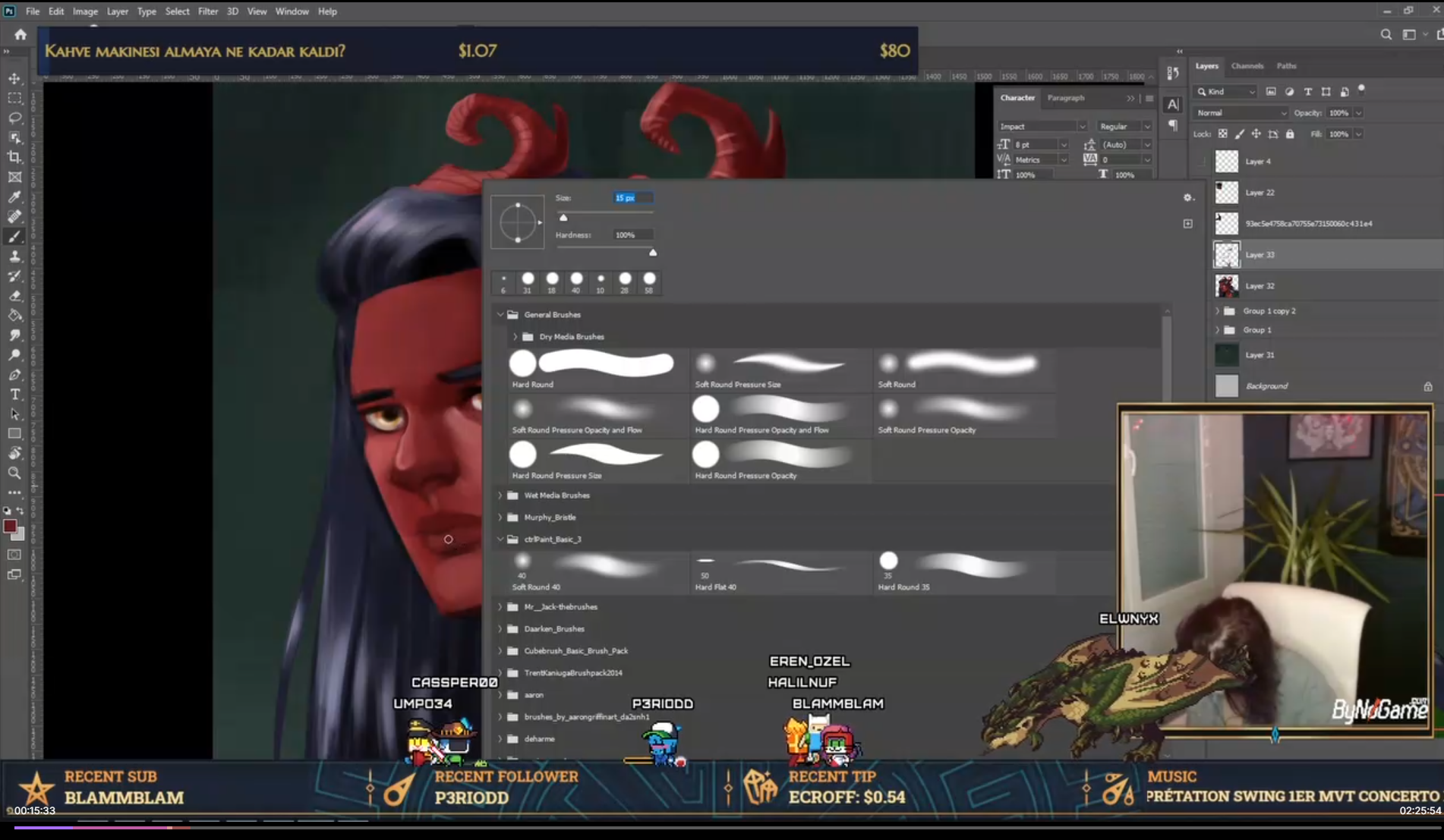Open the History panel icon
Screen dimensions: 1444x840
(x=1173, y=74)
